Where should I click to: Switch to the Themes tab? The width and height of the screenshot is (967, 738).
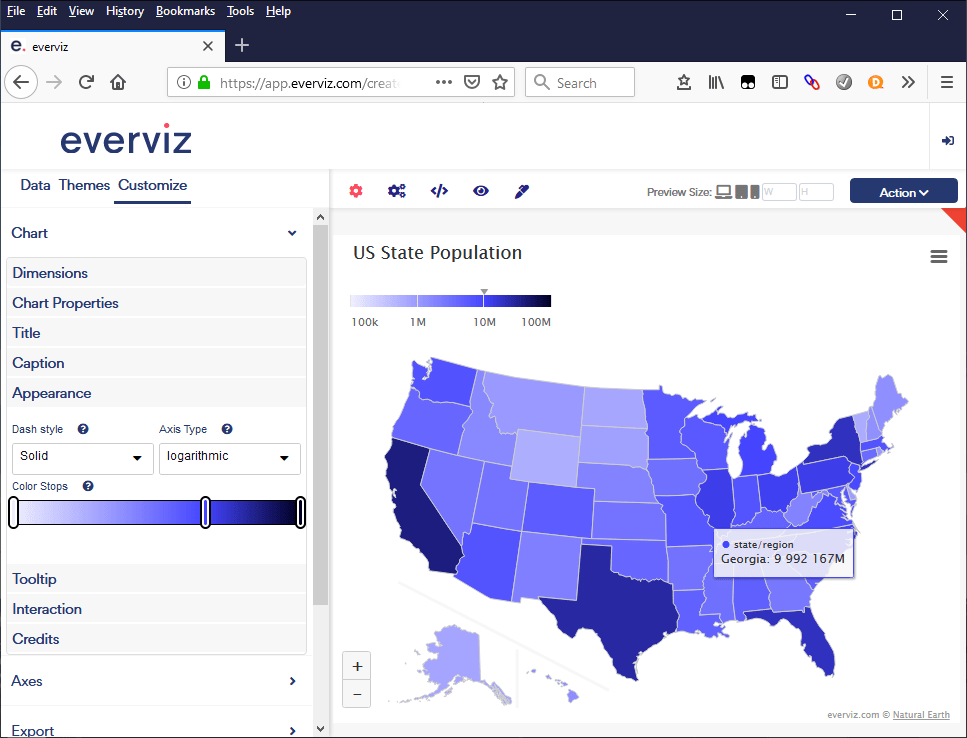click(x=84, y=185)
